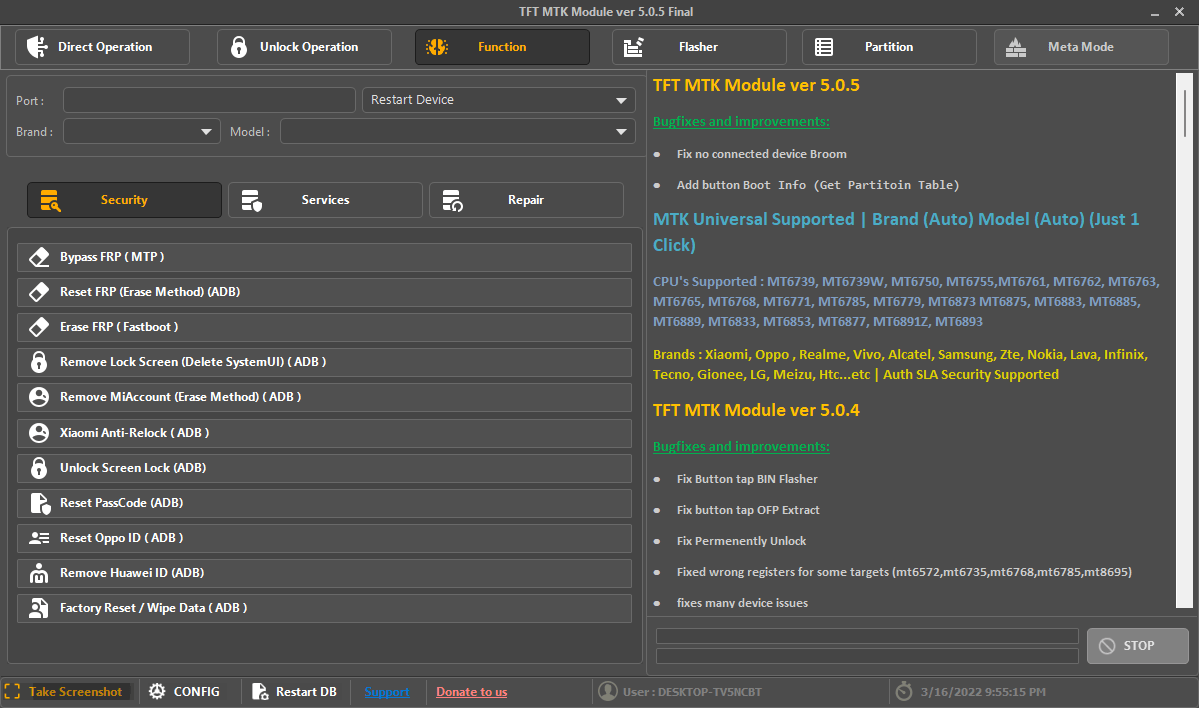Open the Reset Oppo ID tool
Viewport: 1199px width, 708px height.
click(x=38, y=537)
